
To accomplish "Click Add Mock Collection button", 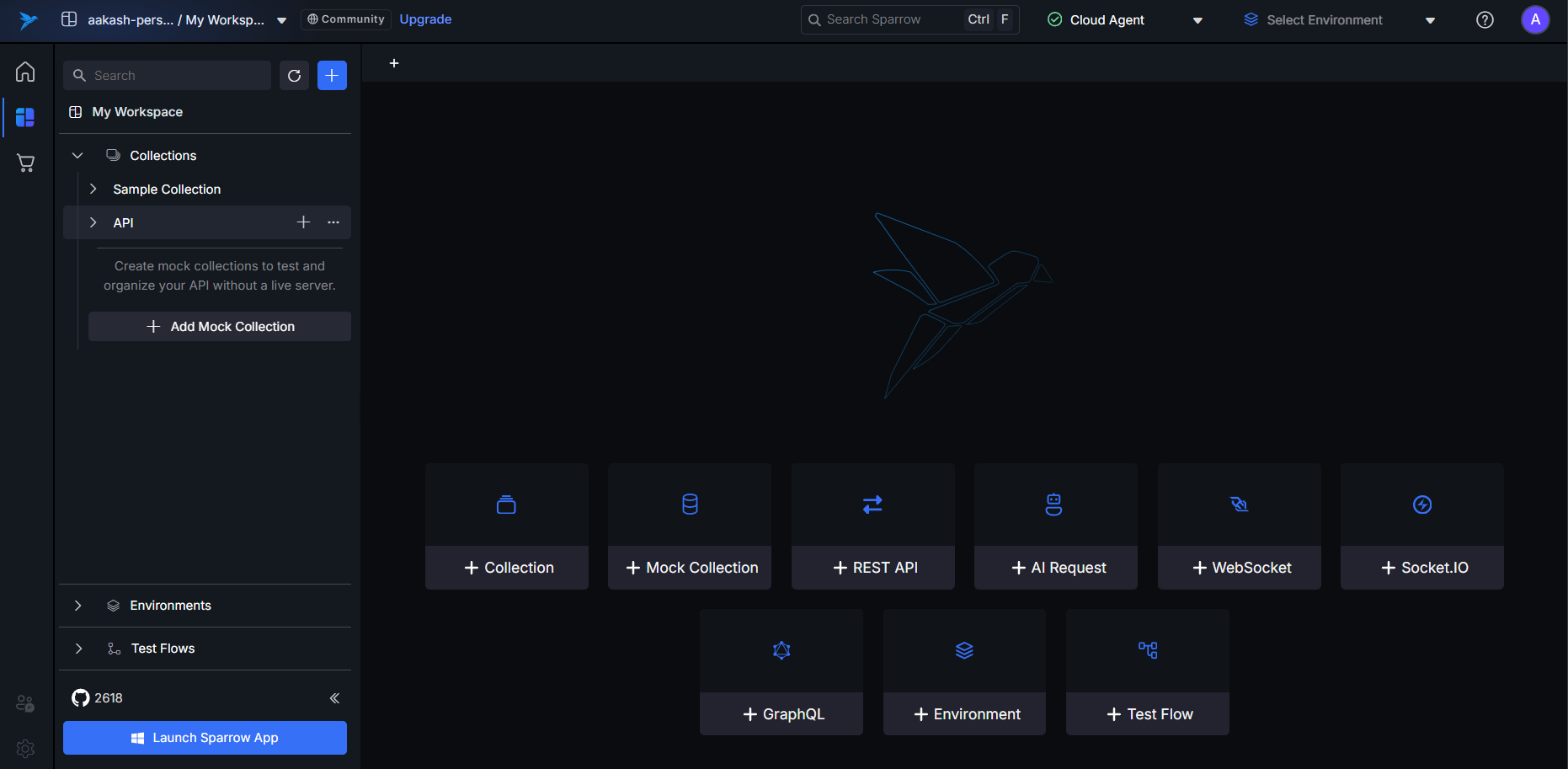I will [220, 327].
